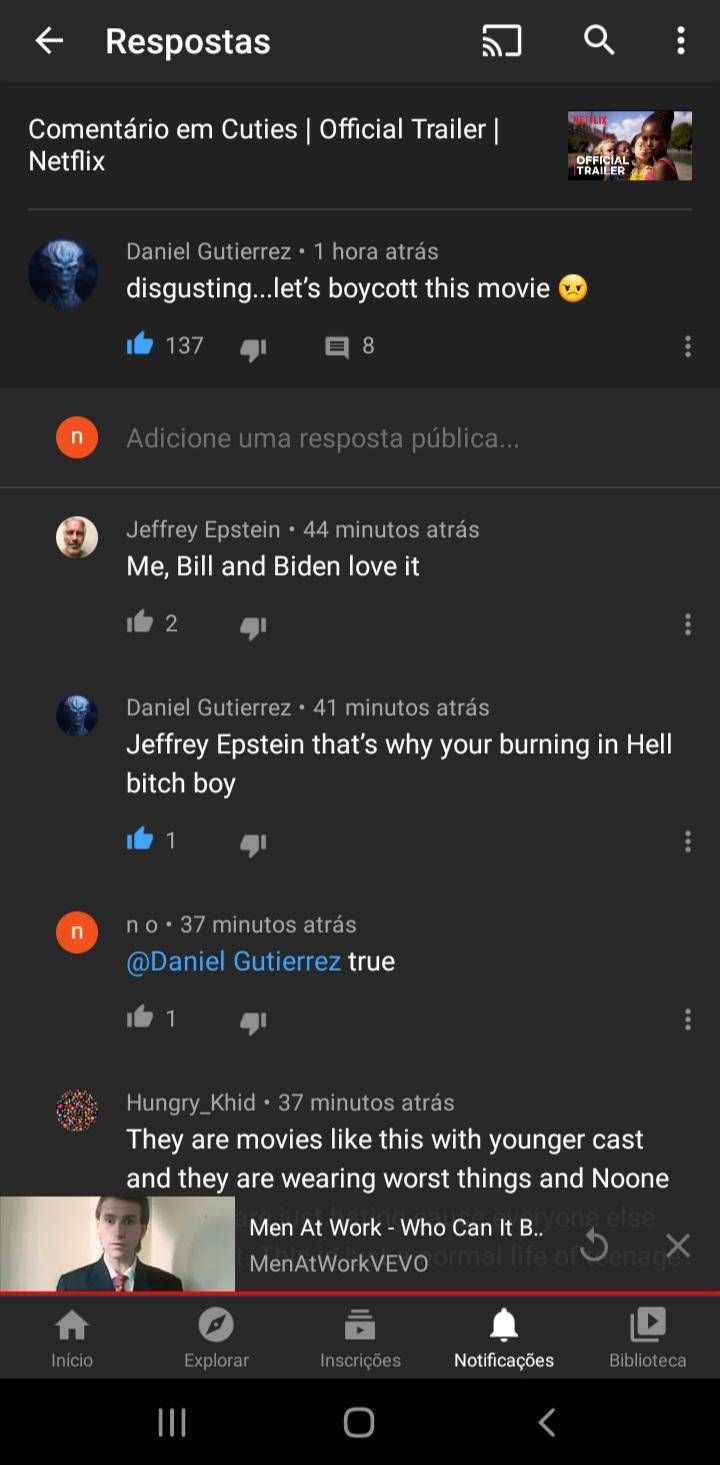
Task: Tap the replies icon showing 8
Action: [x=337, y=347]
